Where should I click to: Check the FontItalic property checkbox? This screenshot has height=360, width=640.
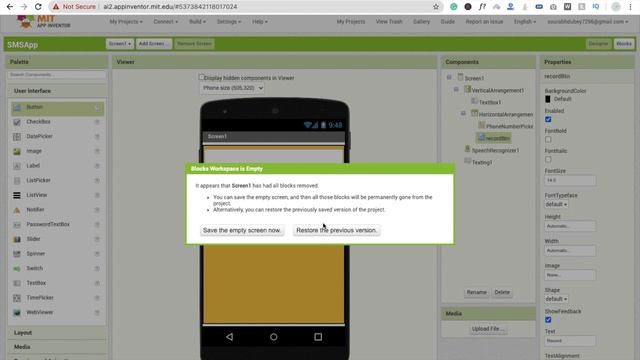tap(548, 160)
